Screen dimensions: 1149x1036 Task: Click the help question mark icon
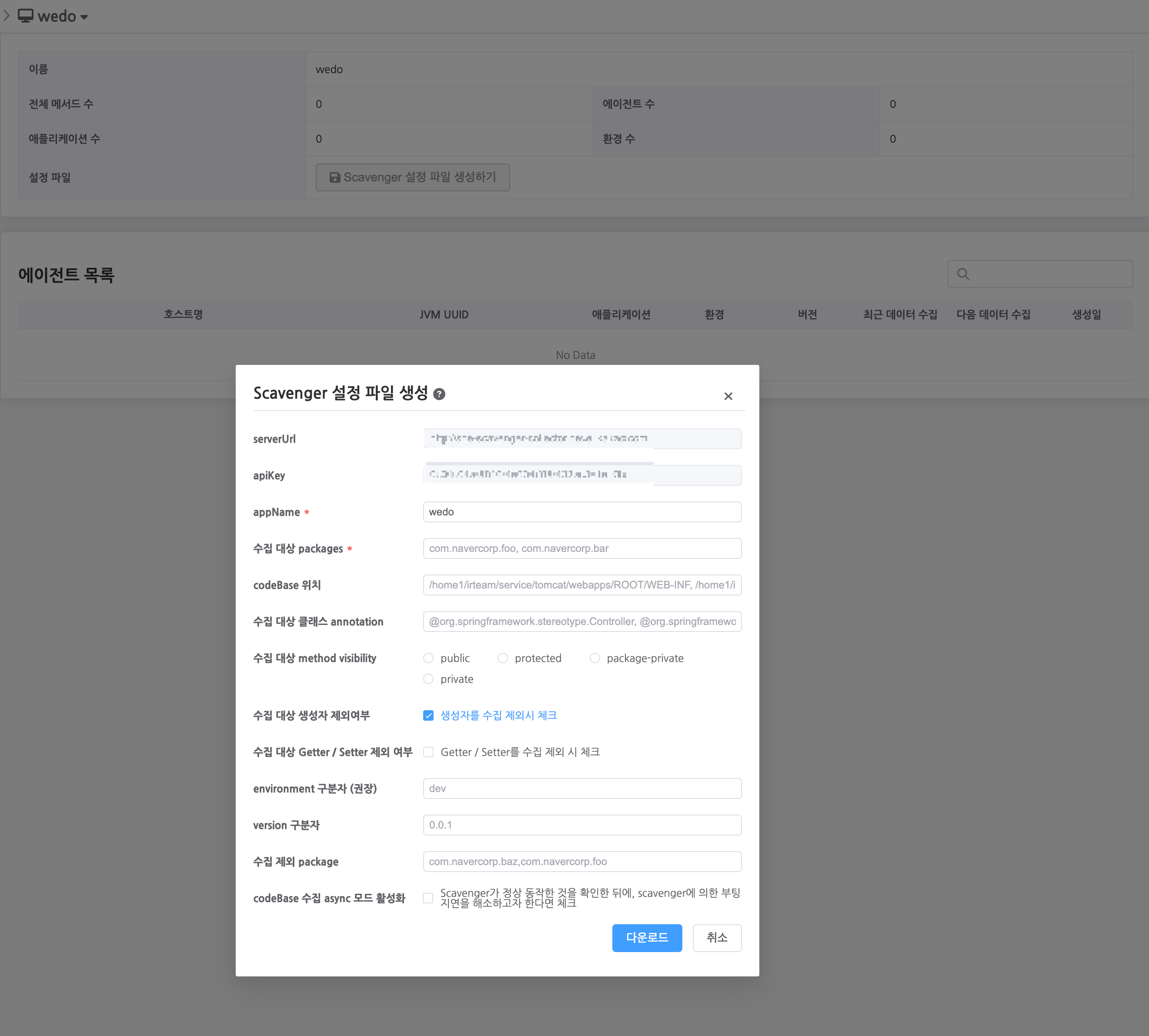[439, 394]
